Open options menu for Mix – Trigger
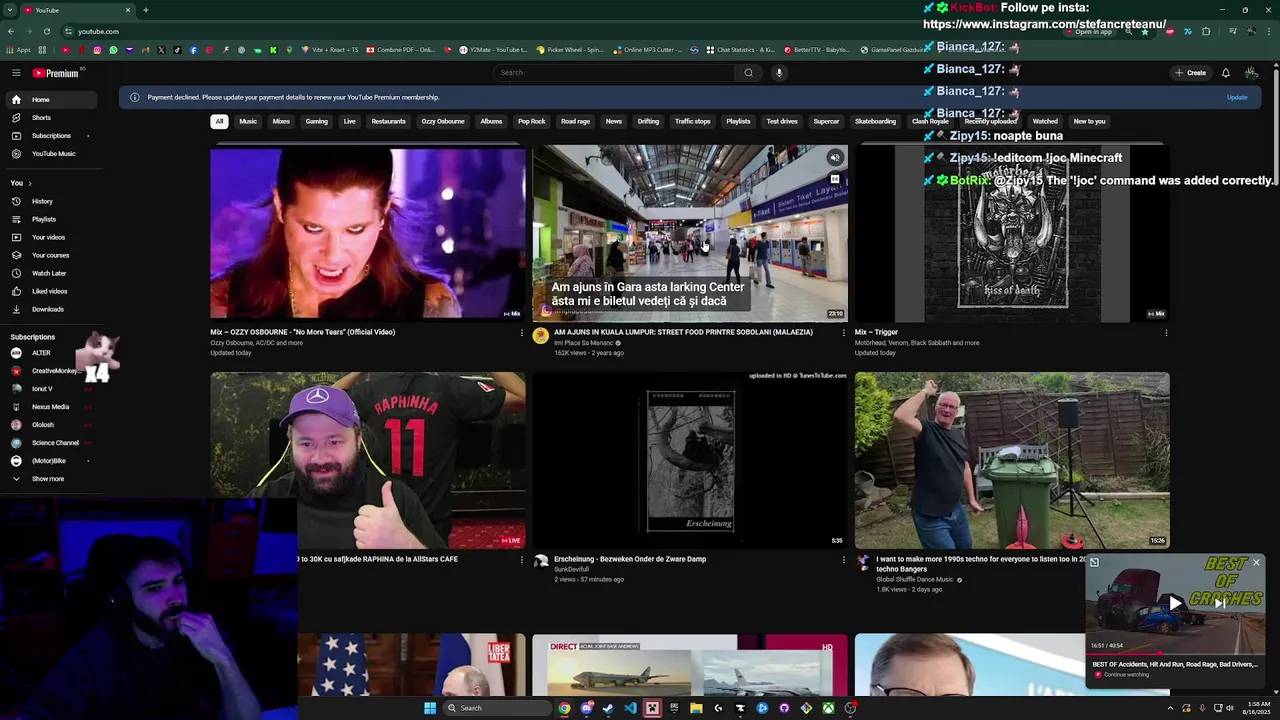This screenshot has width=1280, height=720. point(1165,333)
